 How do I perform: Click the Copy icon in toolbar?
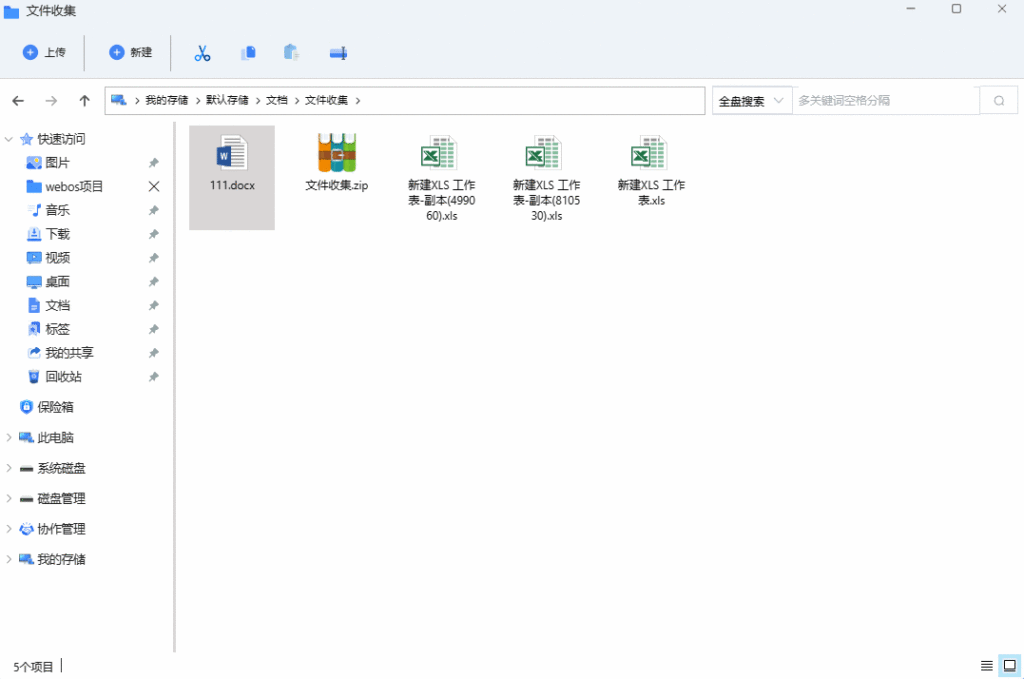point(248,53)
